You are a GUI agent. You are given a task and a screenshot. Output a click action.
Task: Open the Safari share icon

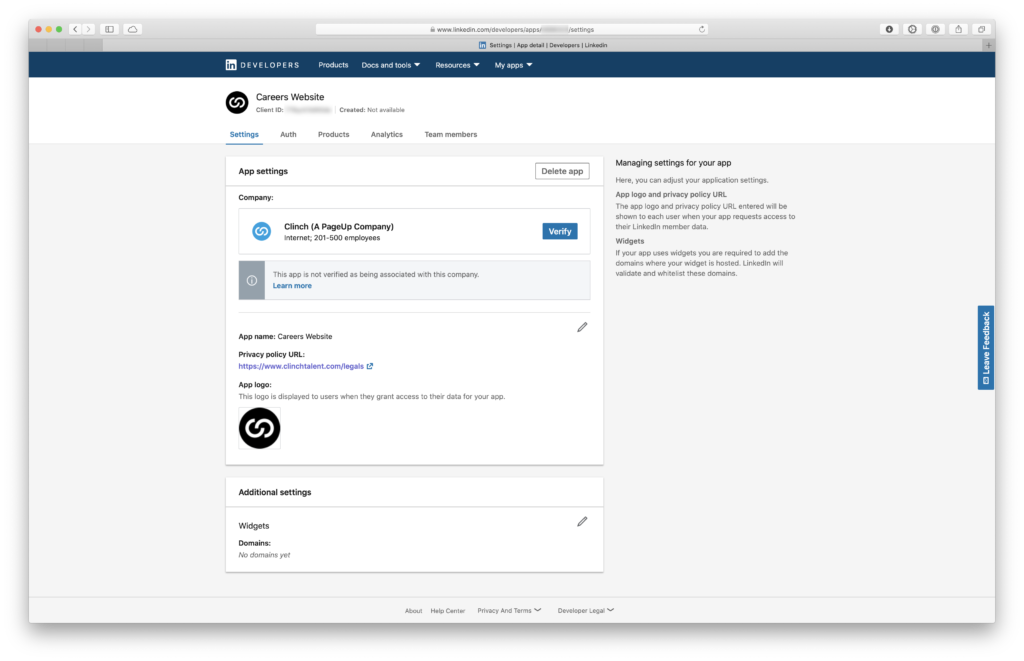(x=959, y=29)
